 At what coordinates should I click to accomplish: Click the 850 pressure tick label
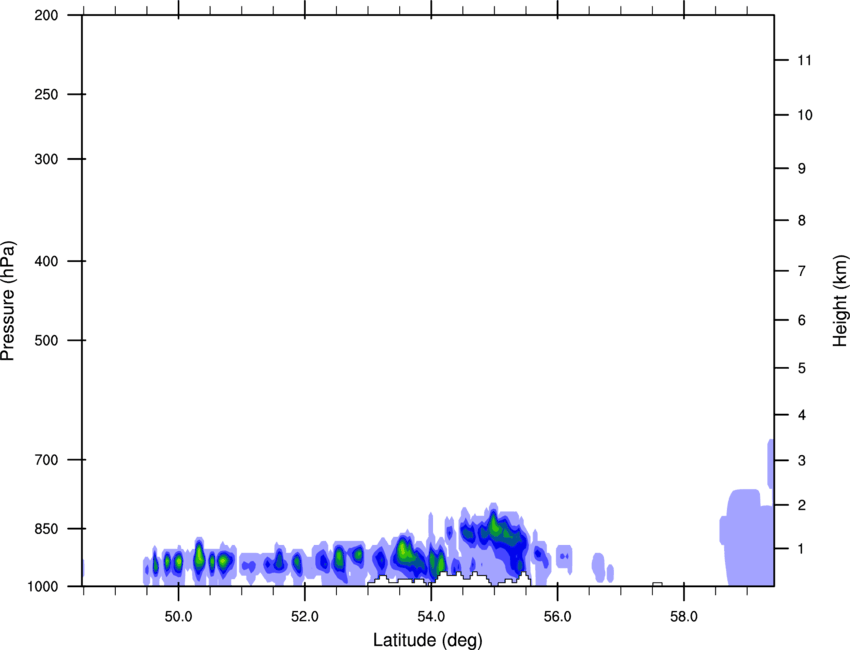point(47,529)
